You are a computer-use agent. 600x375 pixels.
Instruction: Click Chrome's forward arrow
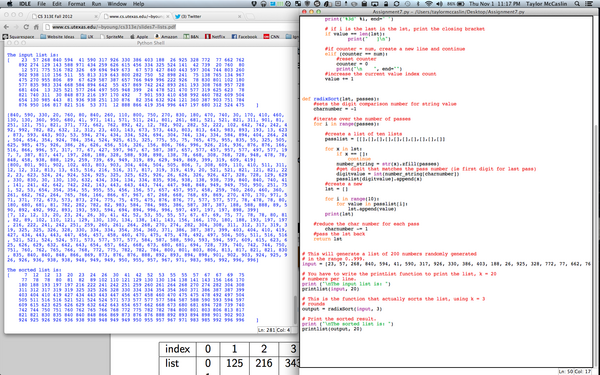point(16,27)
